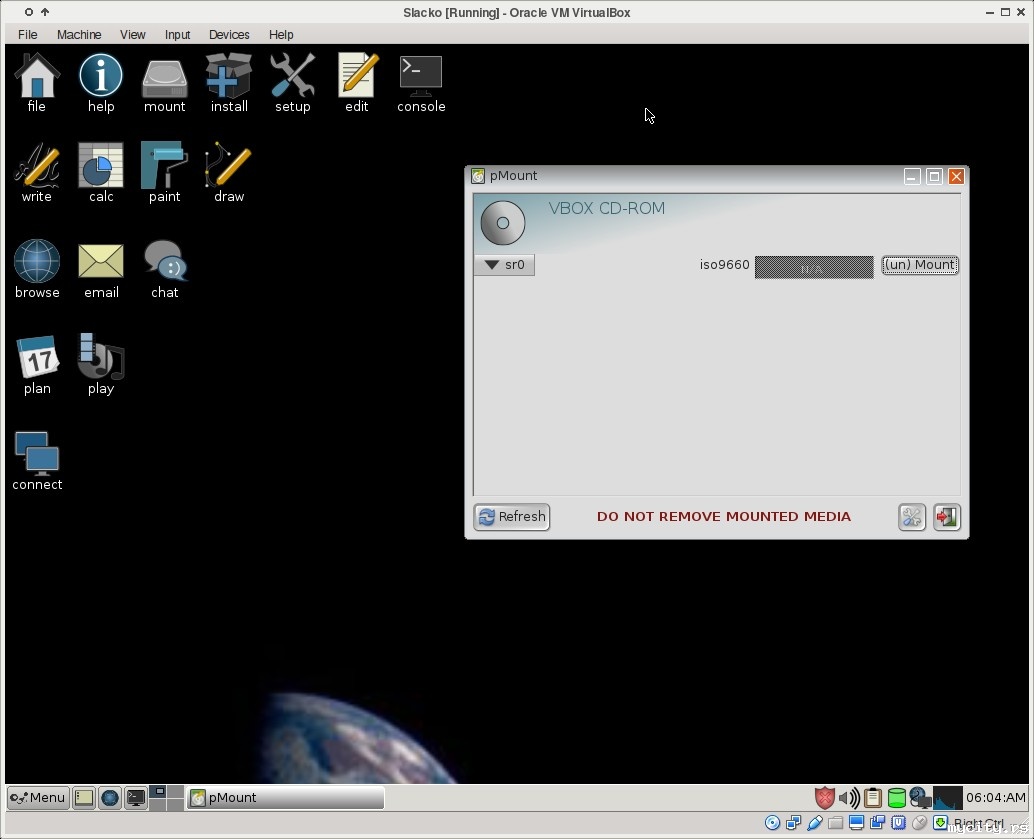Click the green storage cylinder tray icon
This screenshot has height=839, width=1034.
point(896,797)
